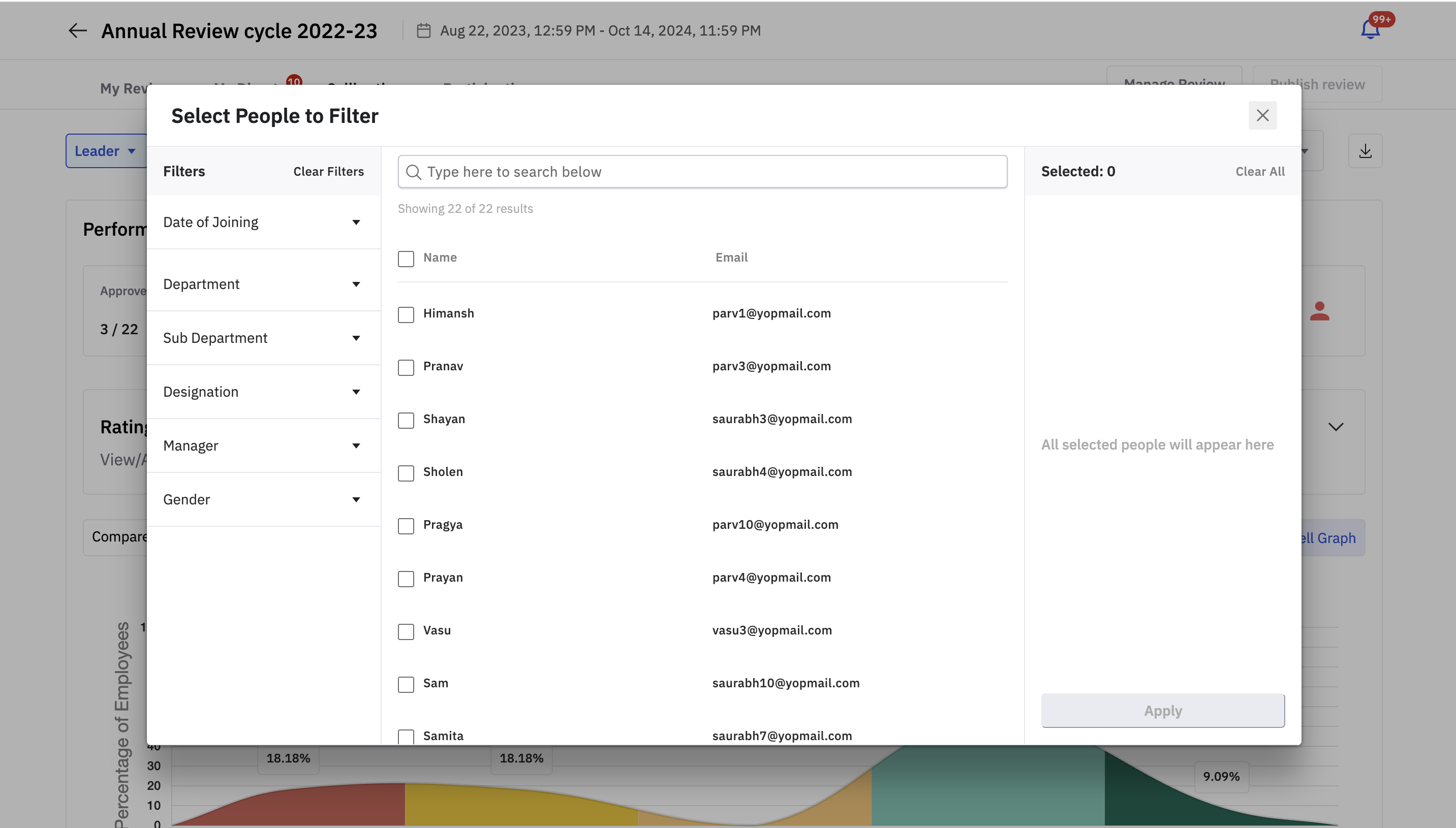Image resolution: width=1456 pixels, height=828 pixels.
Task: Close the Select People dialog
Action: [x=1262, y=115]
